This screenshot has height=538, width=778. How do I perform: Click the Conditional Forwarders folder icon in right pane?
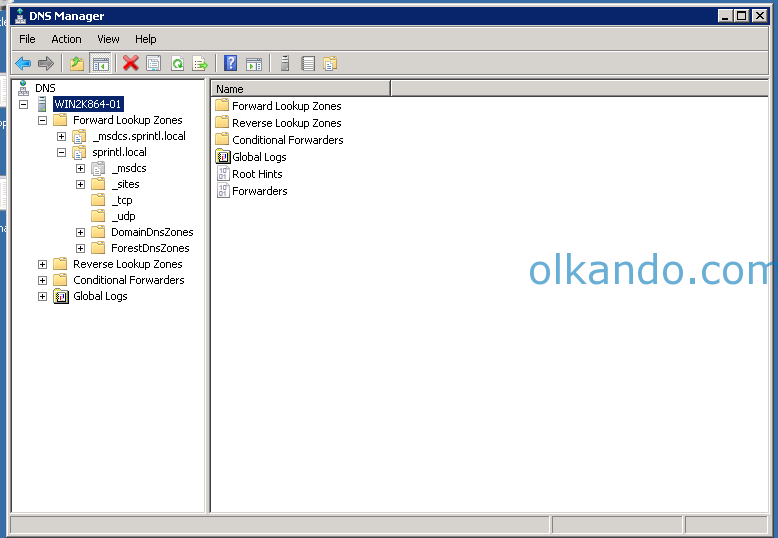click(x=222, y=139)
